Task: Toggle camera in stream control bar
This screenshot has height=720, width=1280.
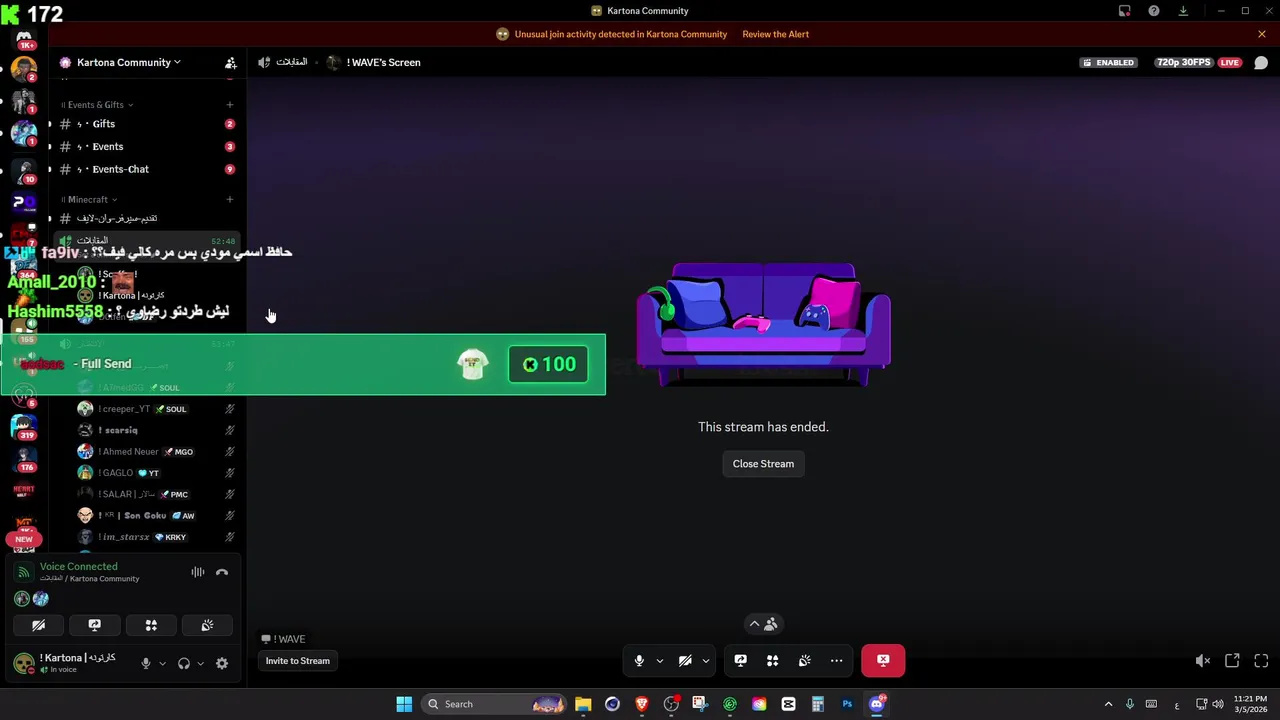Action: pos(685,660)
